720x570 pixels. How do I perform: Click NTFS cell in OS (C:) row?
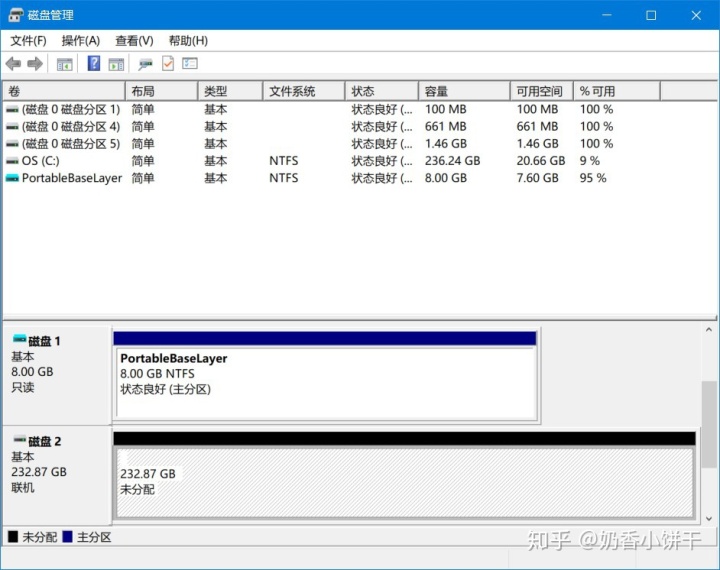(283, 161)
